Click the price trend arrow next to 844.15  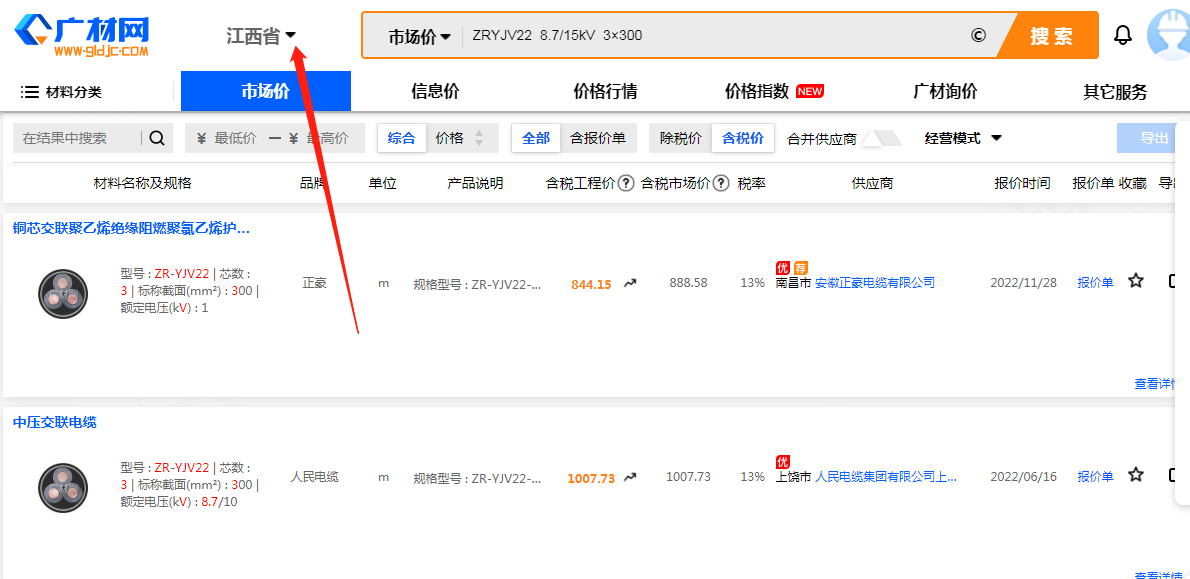(630, 283)
